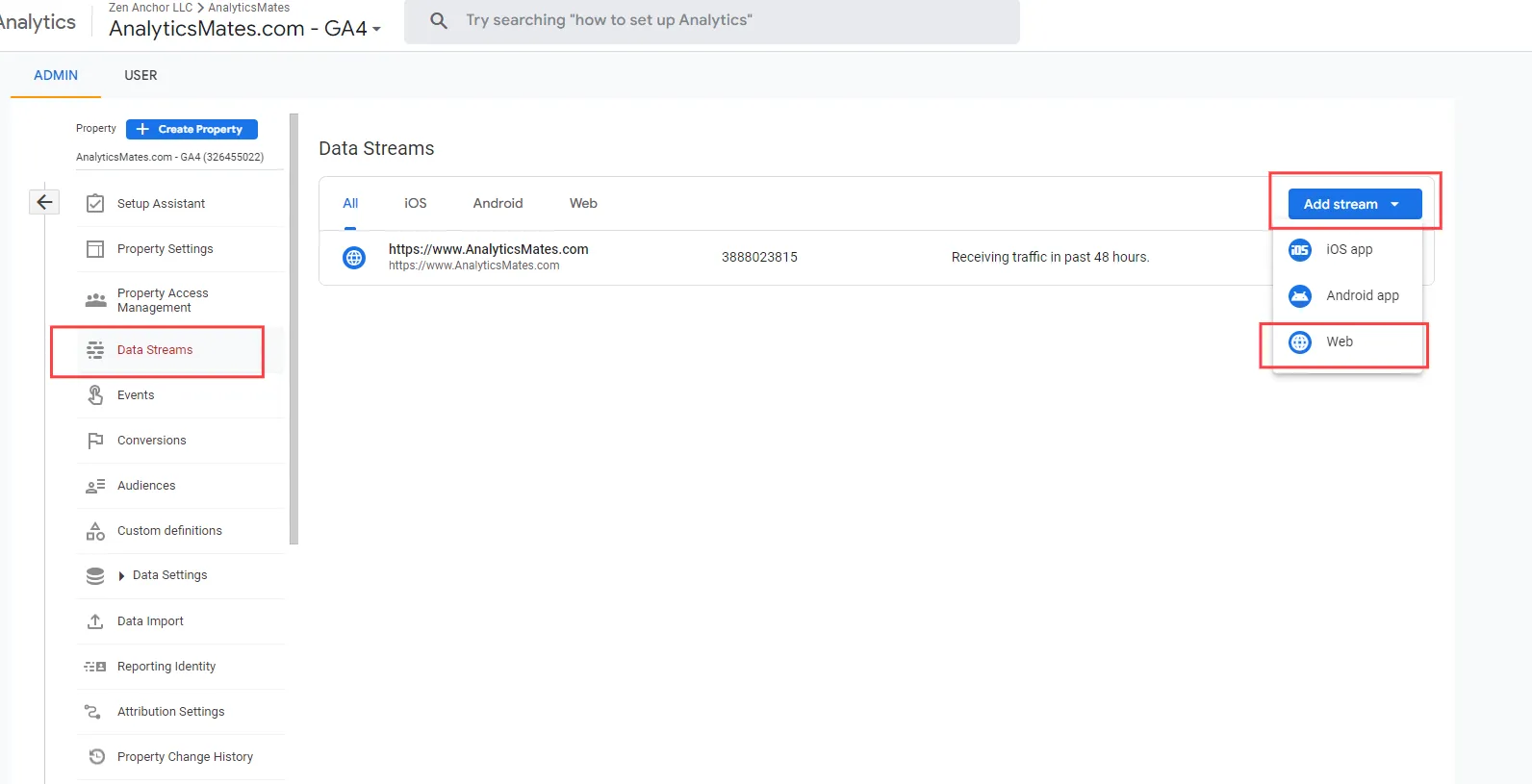This screenshot has height=784, width=1532.
Task: Click the Conversions flag icon
Action: click(x=95, y=441)
